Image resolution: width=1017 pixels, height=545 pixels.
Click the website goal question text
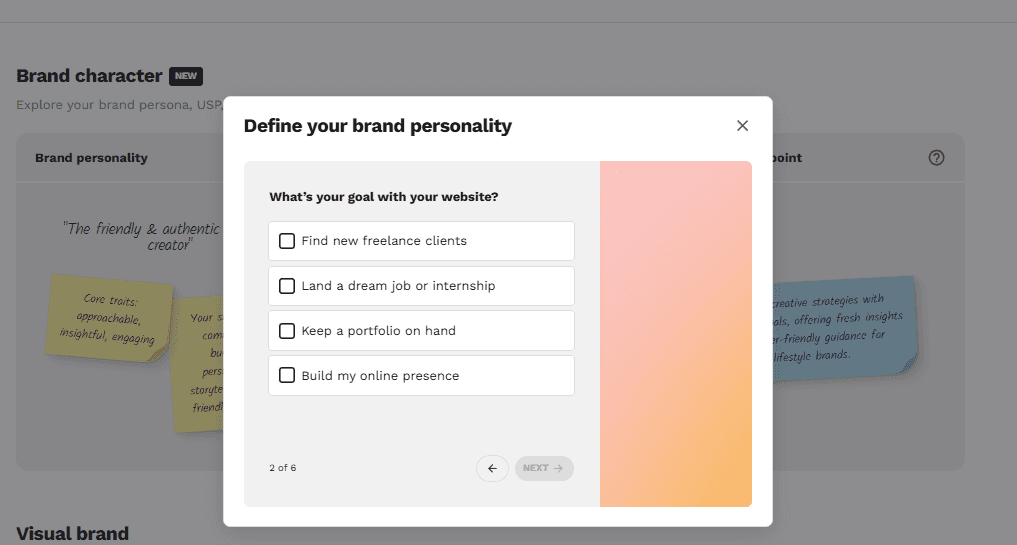click(x=384, y=197)
